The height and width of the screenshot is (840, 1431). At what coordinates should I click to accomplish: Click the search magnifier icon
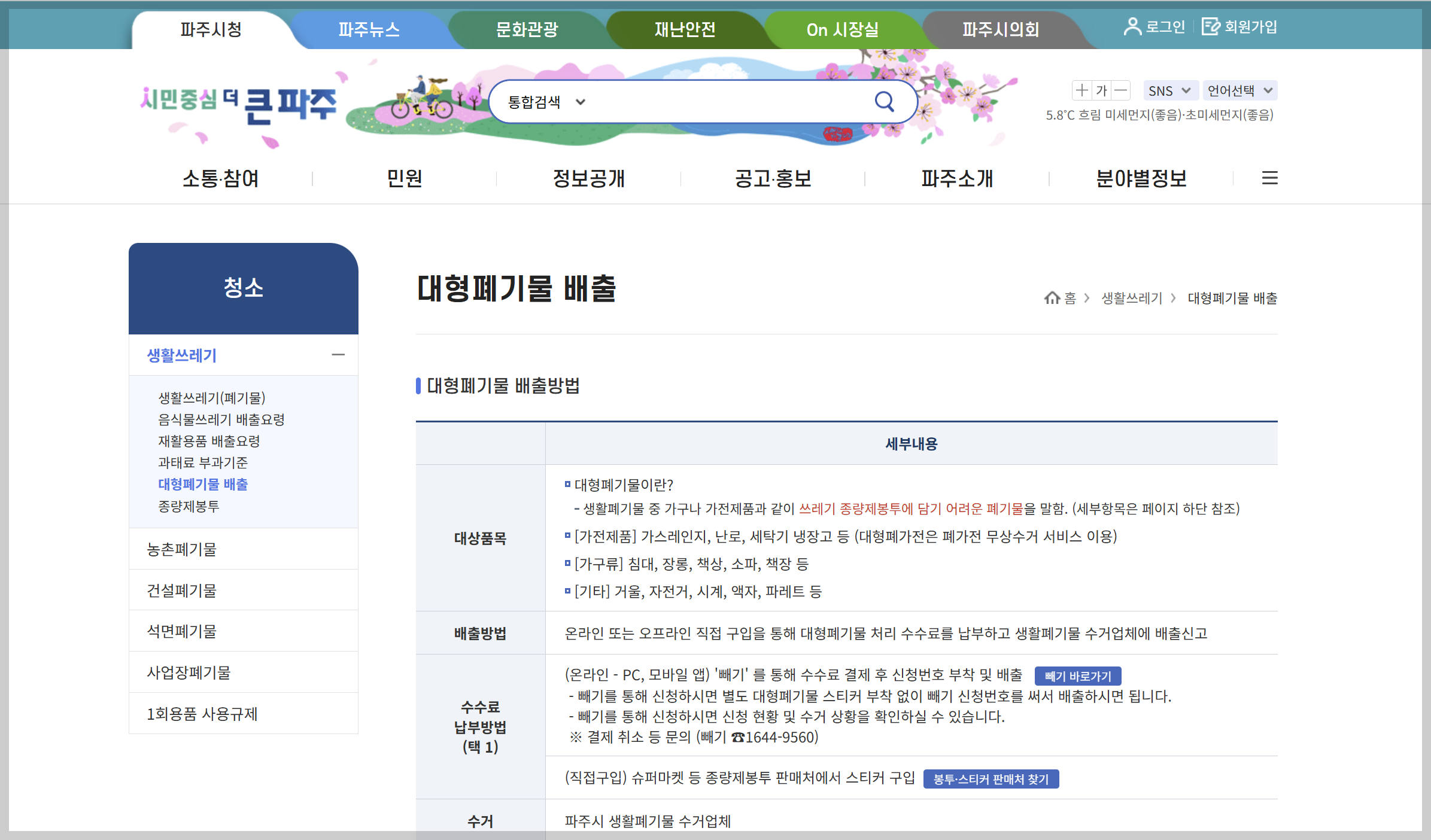(x=884, y=101)
